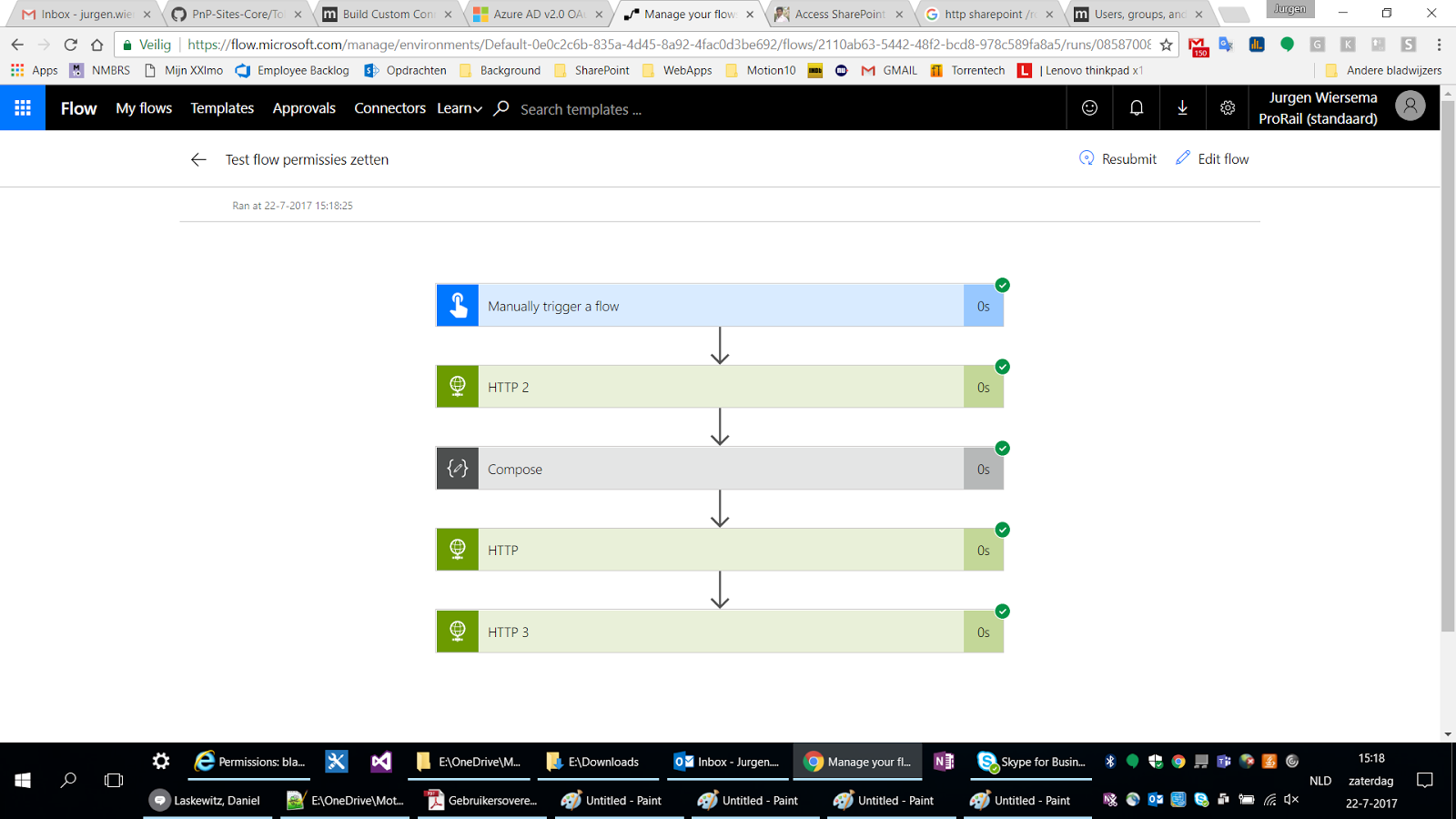This screenshot has height=819, width=1456.
Task: Click the Compose action's code icon
Action: coord(457,468)
